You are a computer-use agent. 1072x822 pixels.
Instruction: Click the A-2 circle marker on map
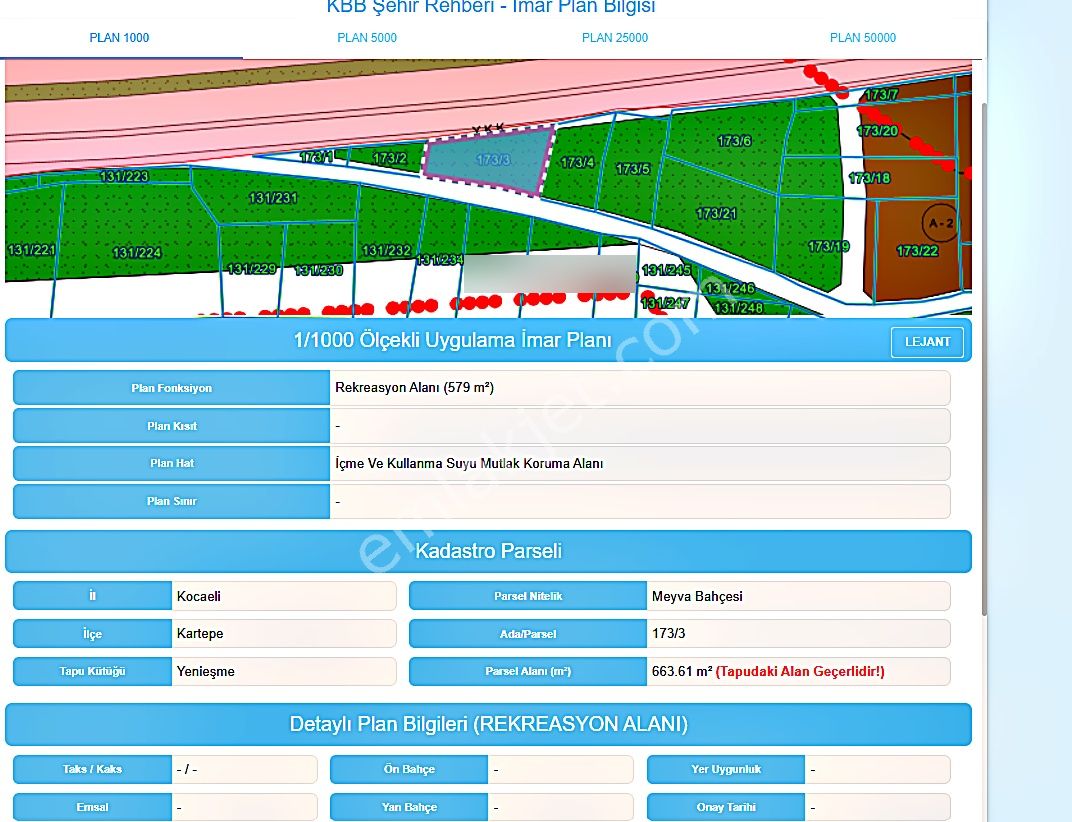coord(939,222)
